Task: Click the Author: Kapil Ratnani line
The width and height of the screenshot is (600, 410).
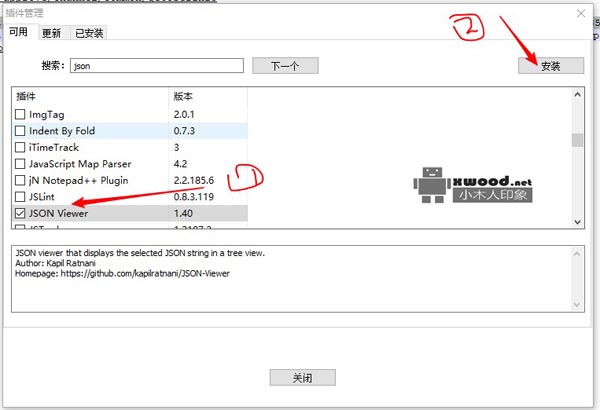Action: (x=55, y=263)
